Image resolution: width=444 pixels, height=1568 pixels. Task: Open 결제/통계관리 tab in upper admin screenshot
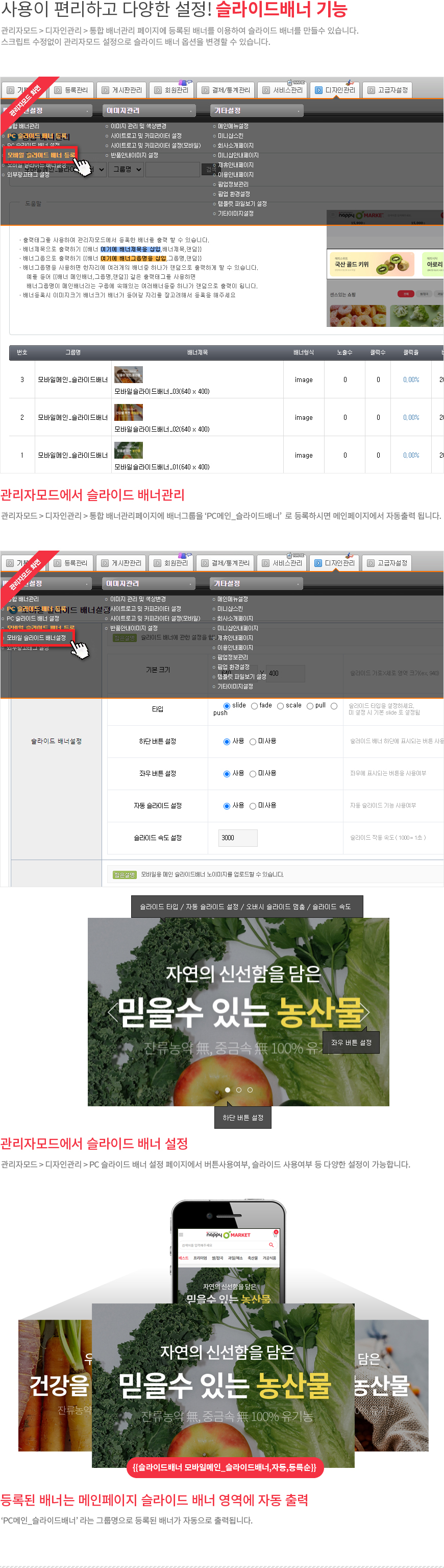point(226,90)
